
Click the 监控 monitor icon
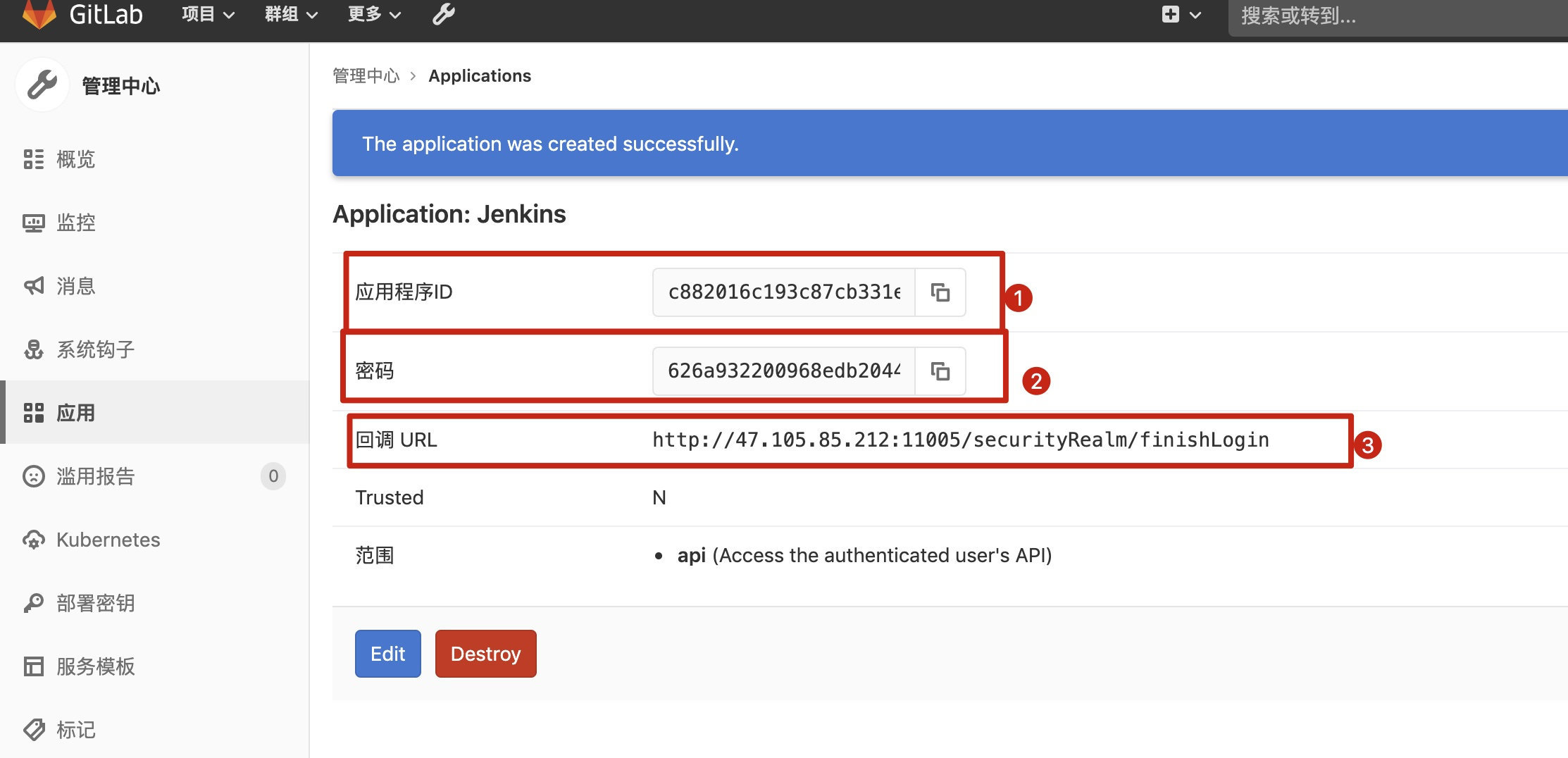33,223
